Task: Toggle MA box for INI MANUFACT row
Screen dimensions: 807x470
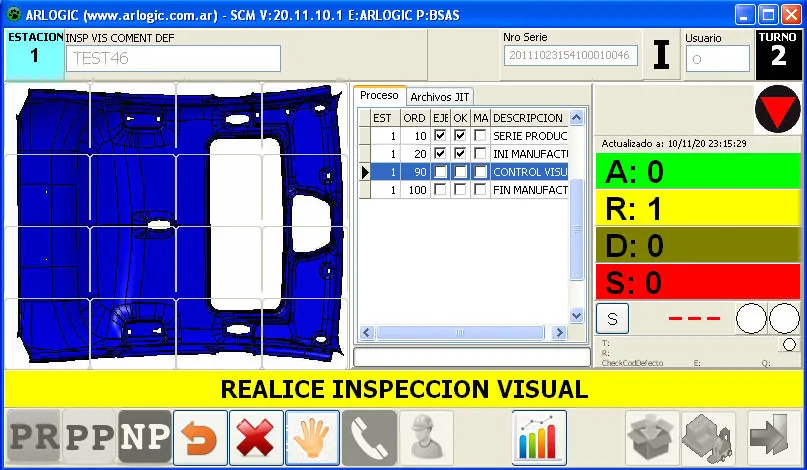Action: [x=480, y=153]
